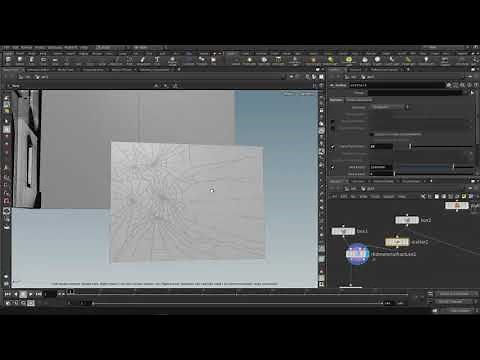The image size is (480, 360).
Task: Toggle checkbox beside the first slider parameter
Action: click(x=332, y=147)
